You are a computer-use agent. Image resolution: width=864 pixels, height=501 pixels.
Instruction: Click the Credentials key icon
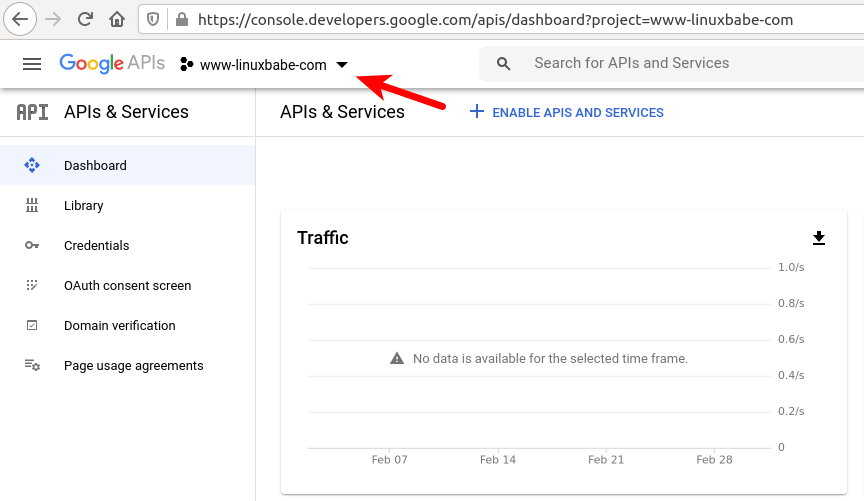coord(32,246)
